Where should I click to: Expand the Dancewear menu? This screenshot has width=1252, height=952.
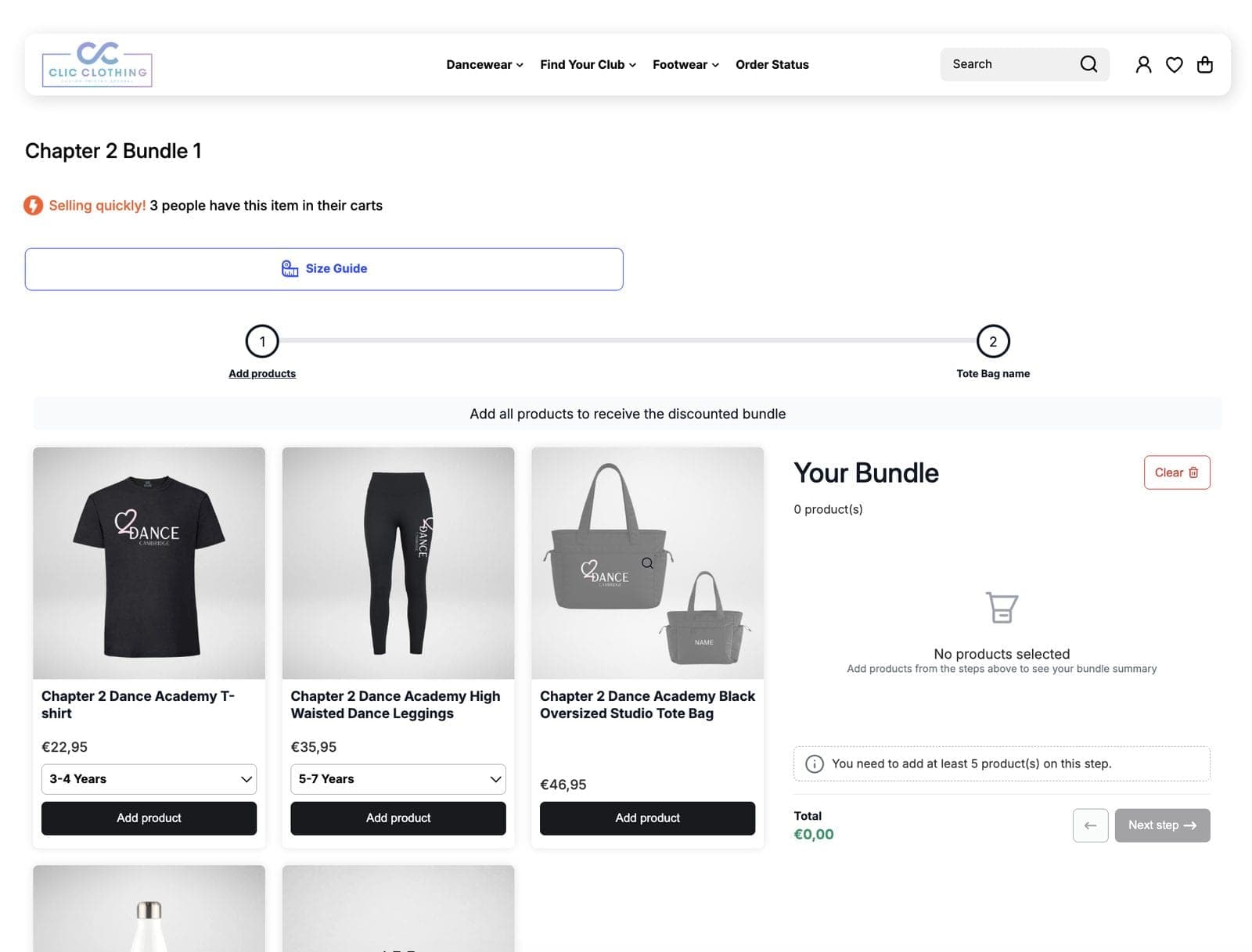point(484,65)
